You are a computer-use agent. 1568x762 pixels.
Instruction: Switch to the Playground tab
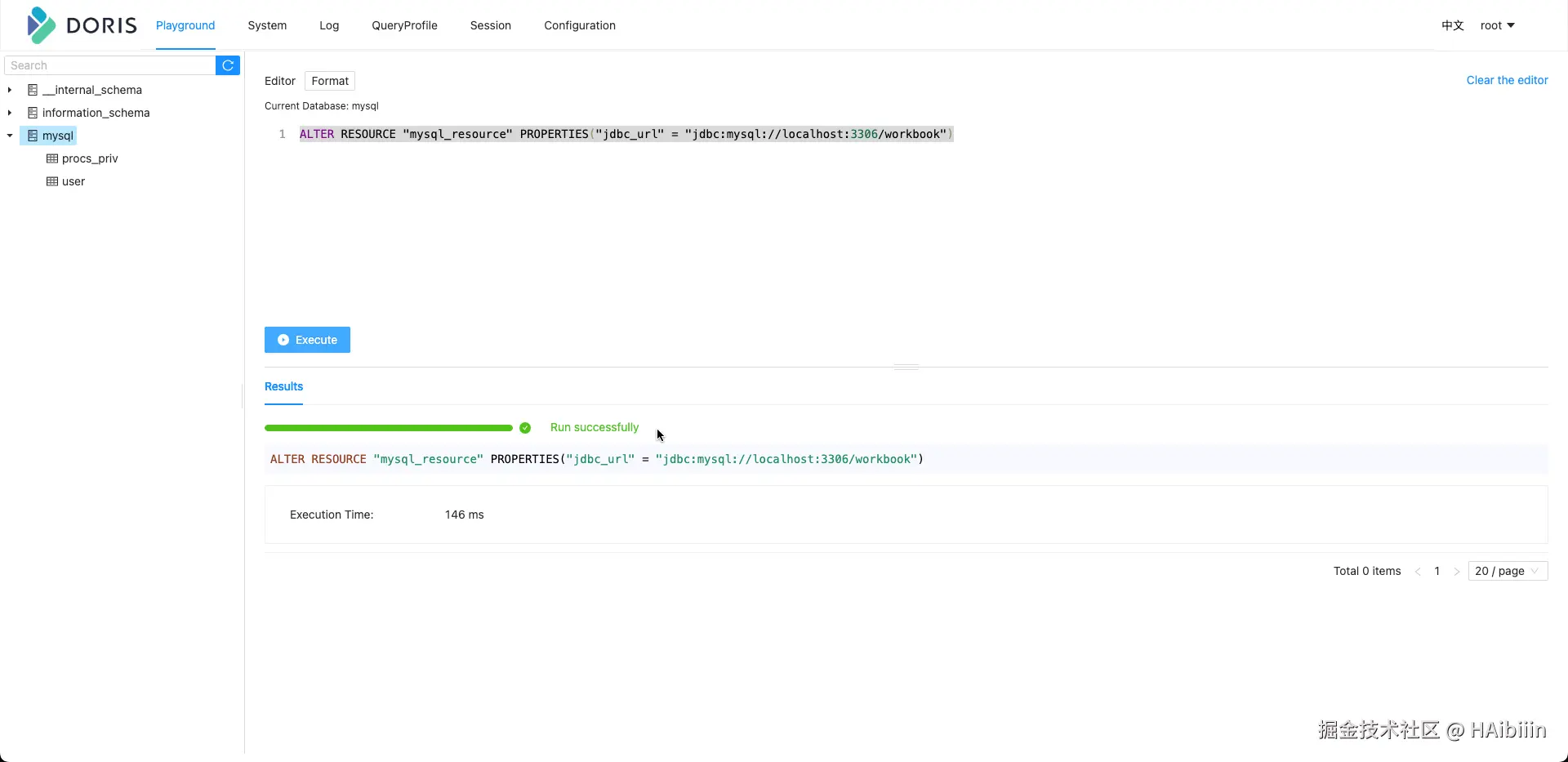[x=185, y=25]
